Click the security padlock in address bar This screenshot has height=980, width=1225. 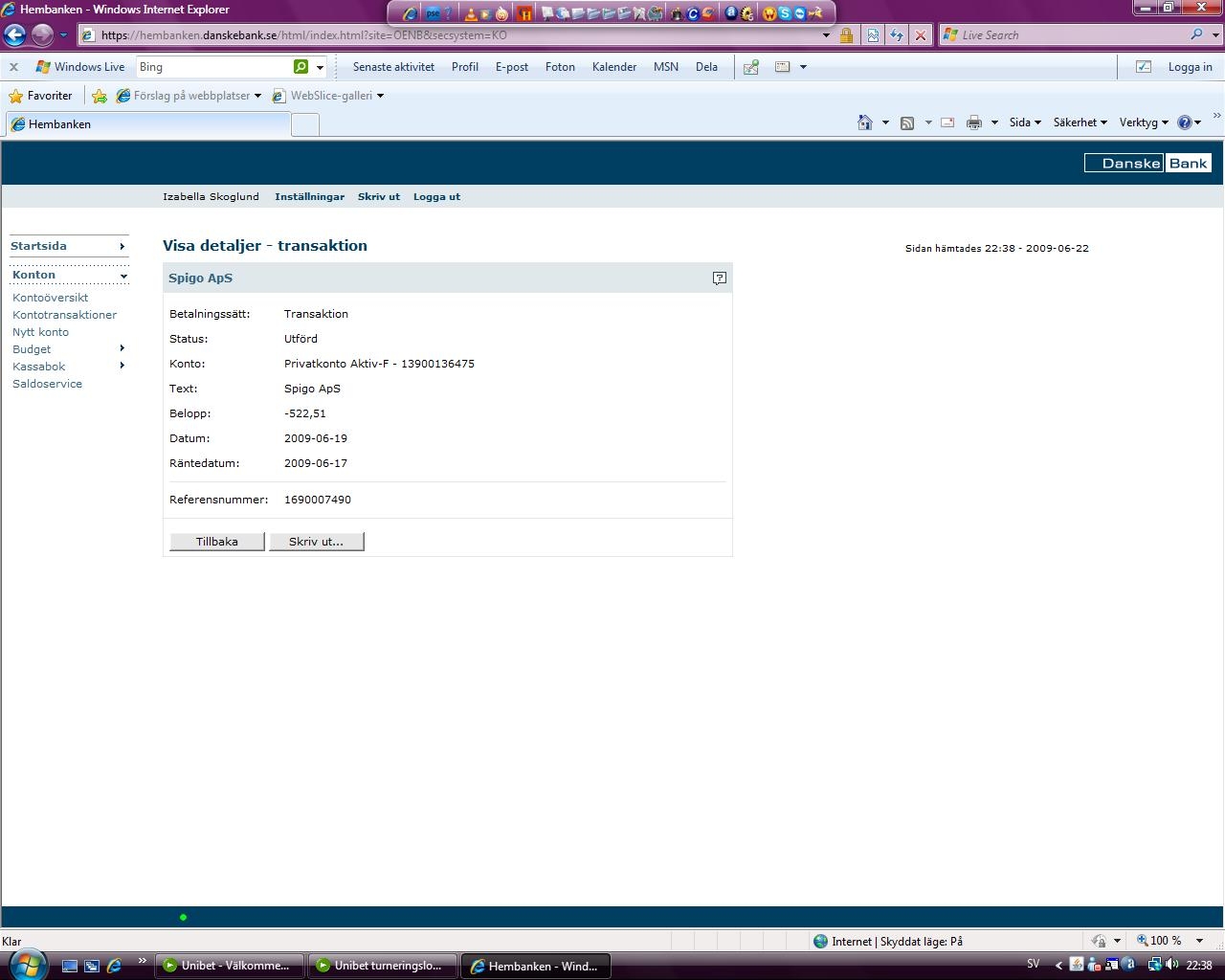point(846,35)
